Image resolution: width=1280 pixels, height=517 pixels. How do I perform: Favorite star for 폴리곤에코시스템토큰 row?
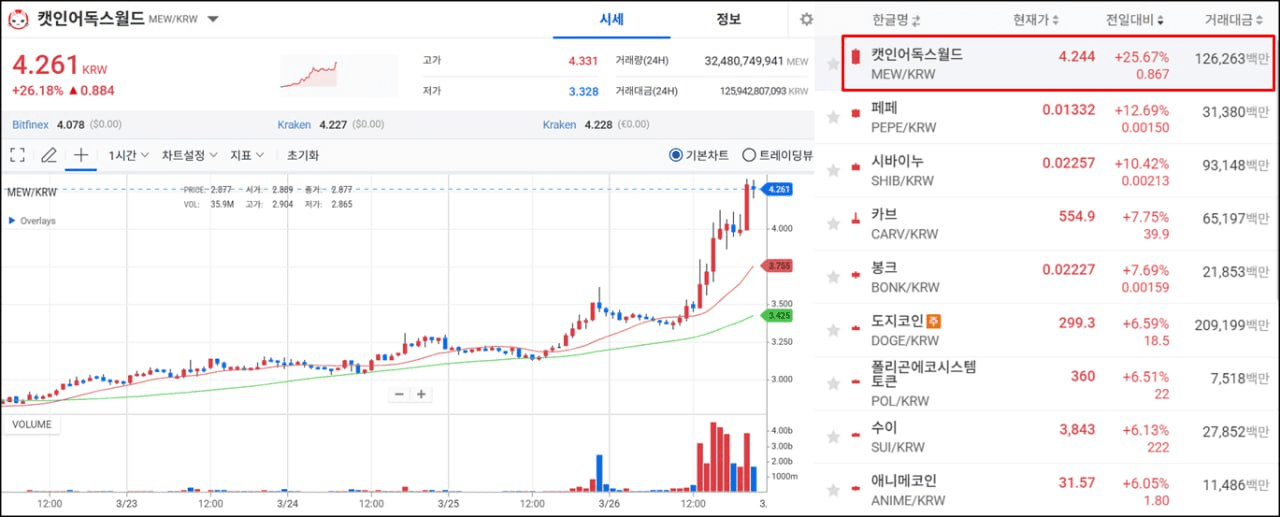click(833, 385)
